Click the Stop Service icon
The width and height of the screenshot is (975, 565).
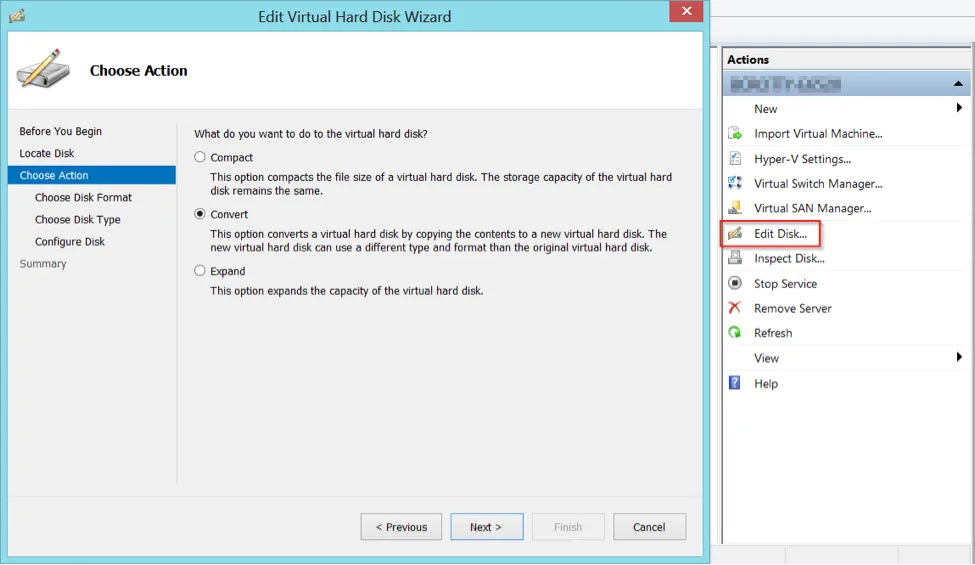tap(735, 283)
